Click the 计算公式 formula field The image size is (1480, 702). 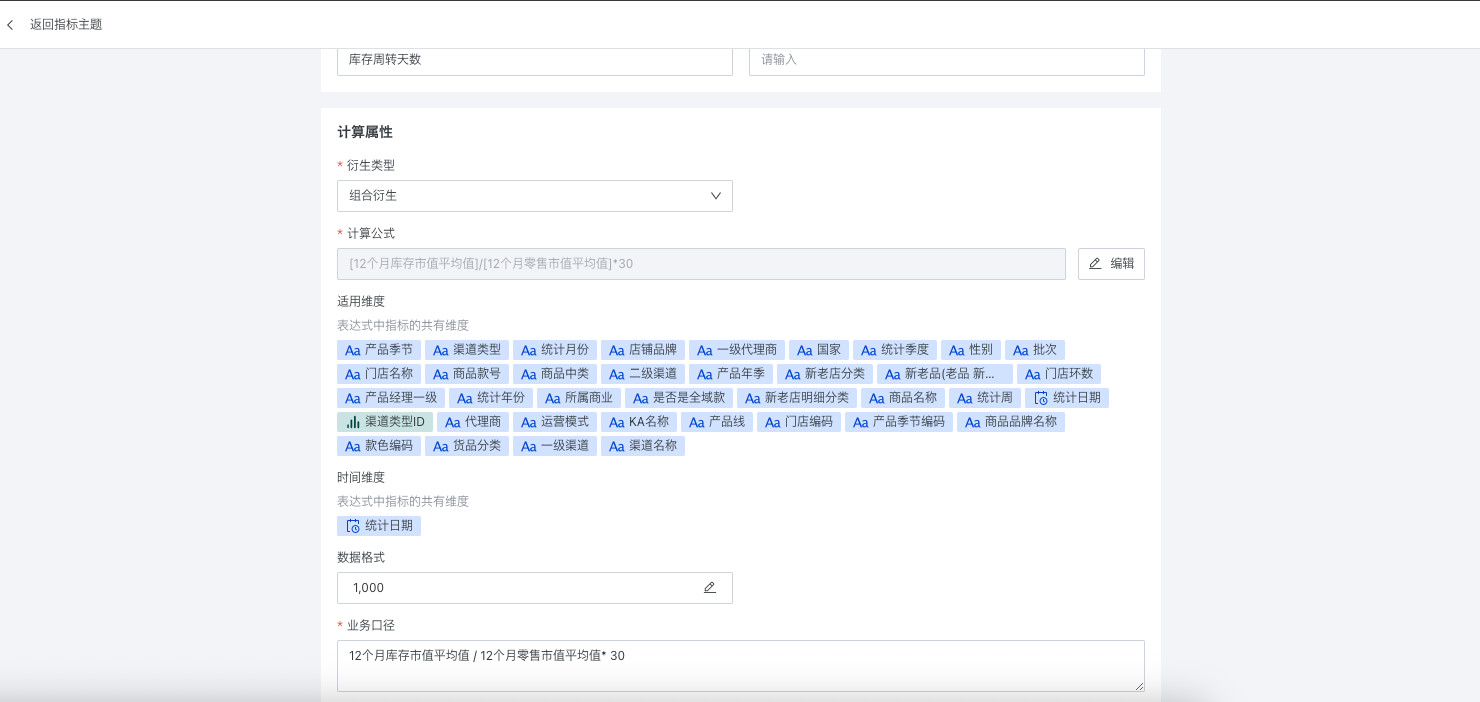click(x=700, y=264)
